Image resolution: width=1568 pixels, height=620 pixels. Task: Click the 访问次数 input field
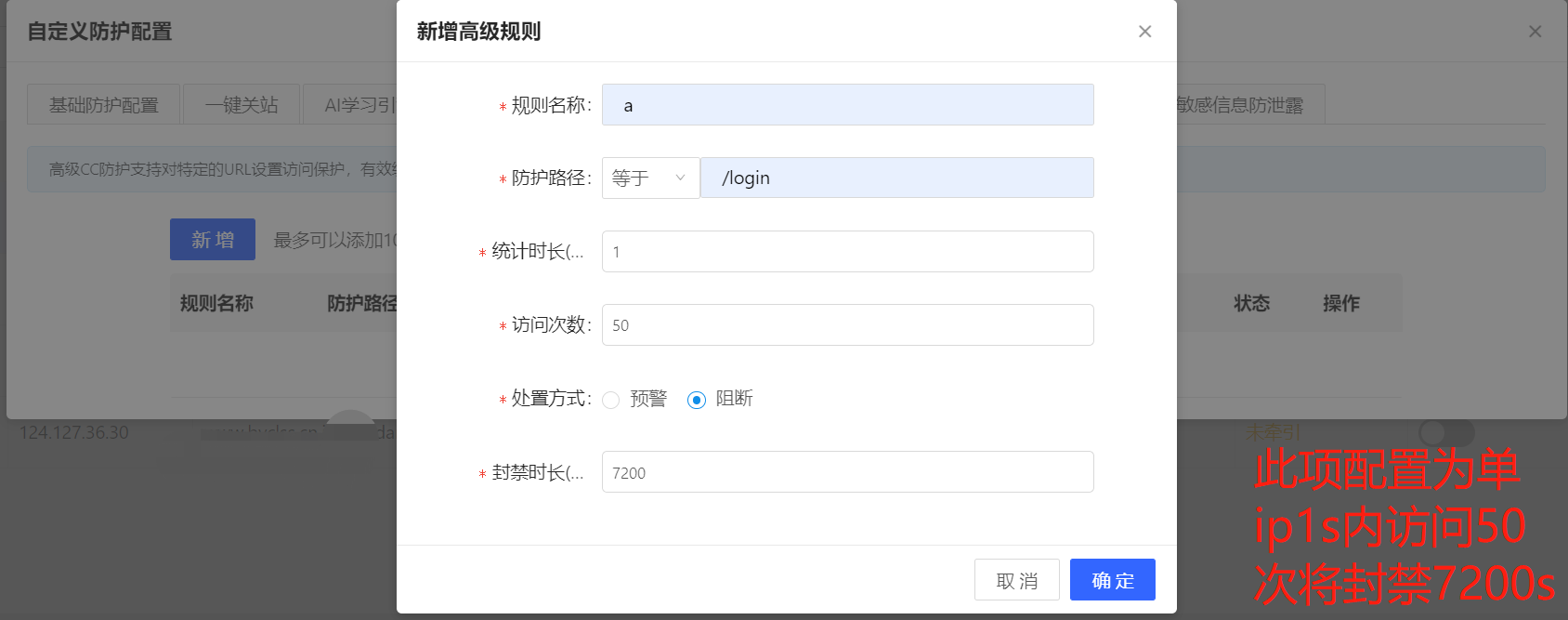[847, 325]
